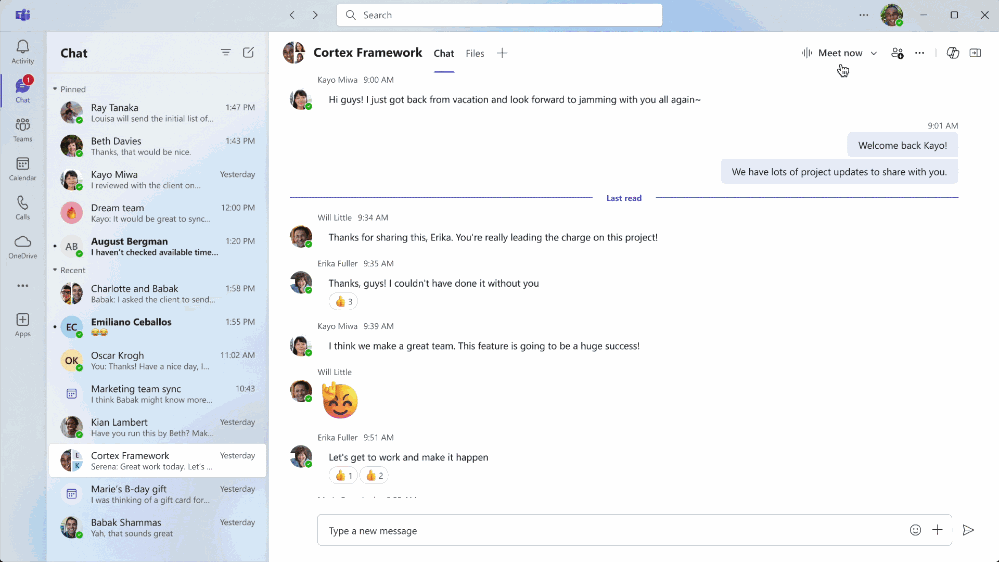The image size is (999, 562).
Task: Open the Dream team chat
Action: pos(157,213)
